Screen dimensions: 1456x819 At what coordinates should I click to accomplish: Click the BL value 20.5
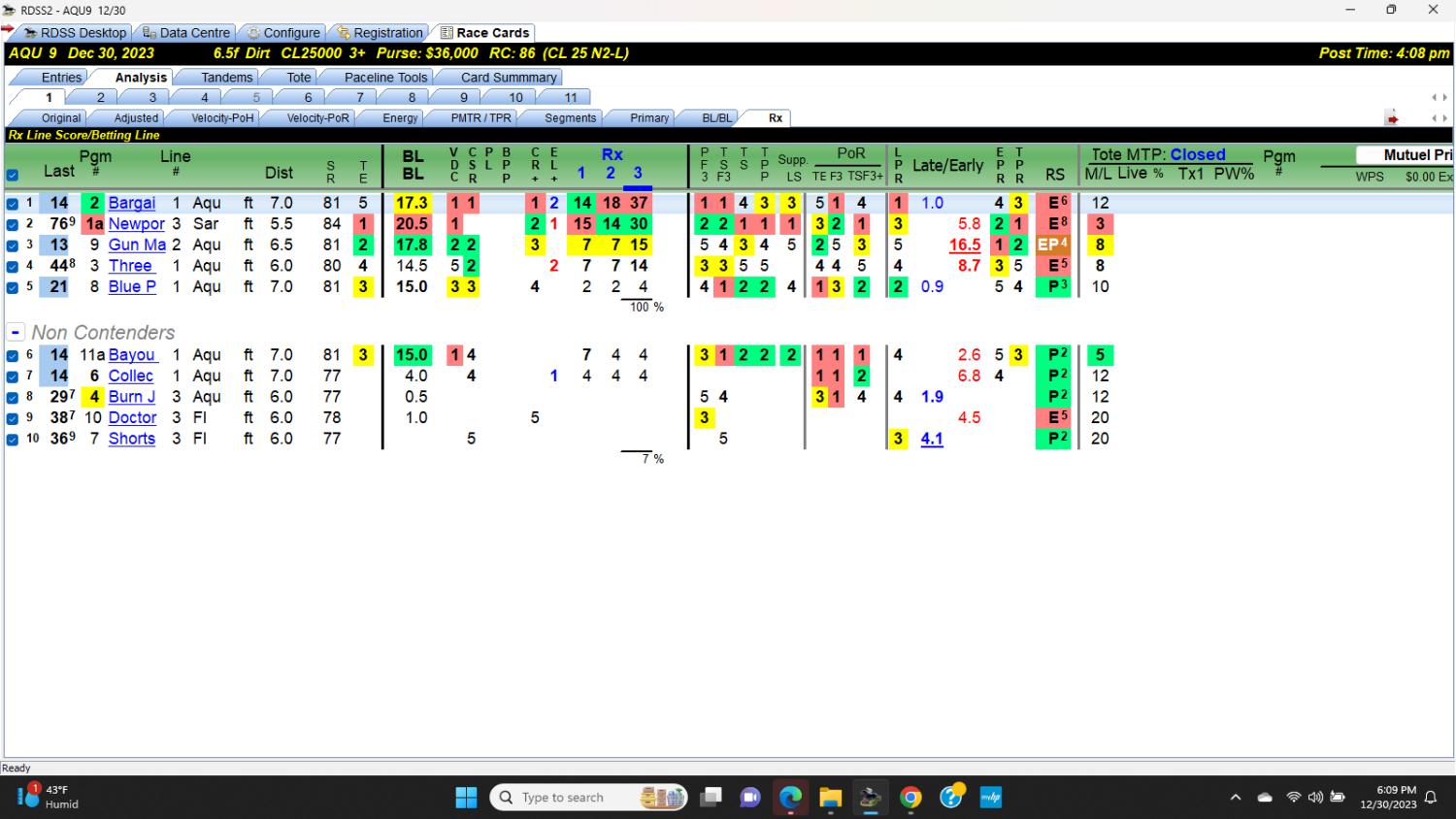pos(413,224)
